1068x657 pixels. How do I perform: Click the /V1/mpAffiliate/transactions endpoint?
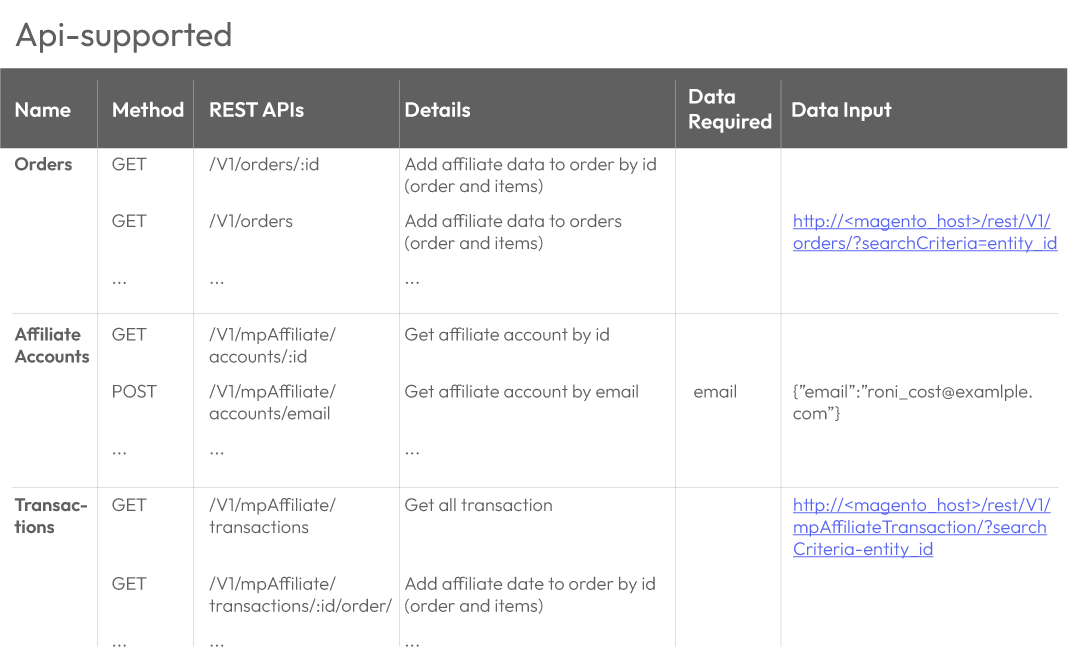point(272,516)
